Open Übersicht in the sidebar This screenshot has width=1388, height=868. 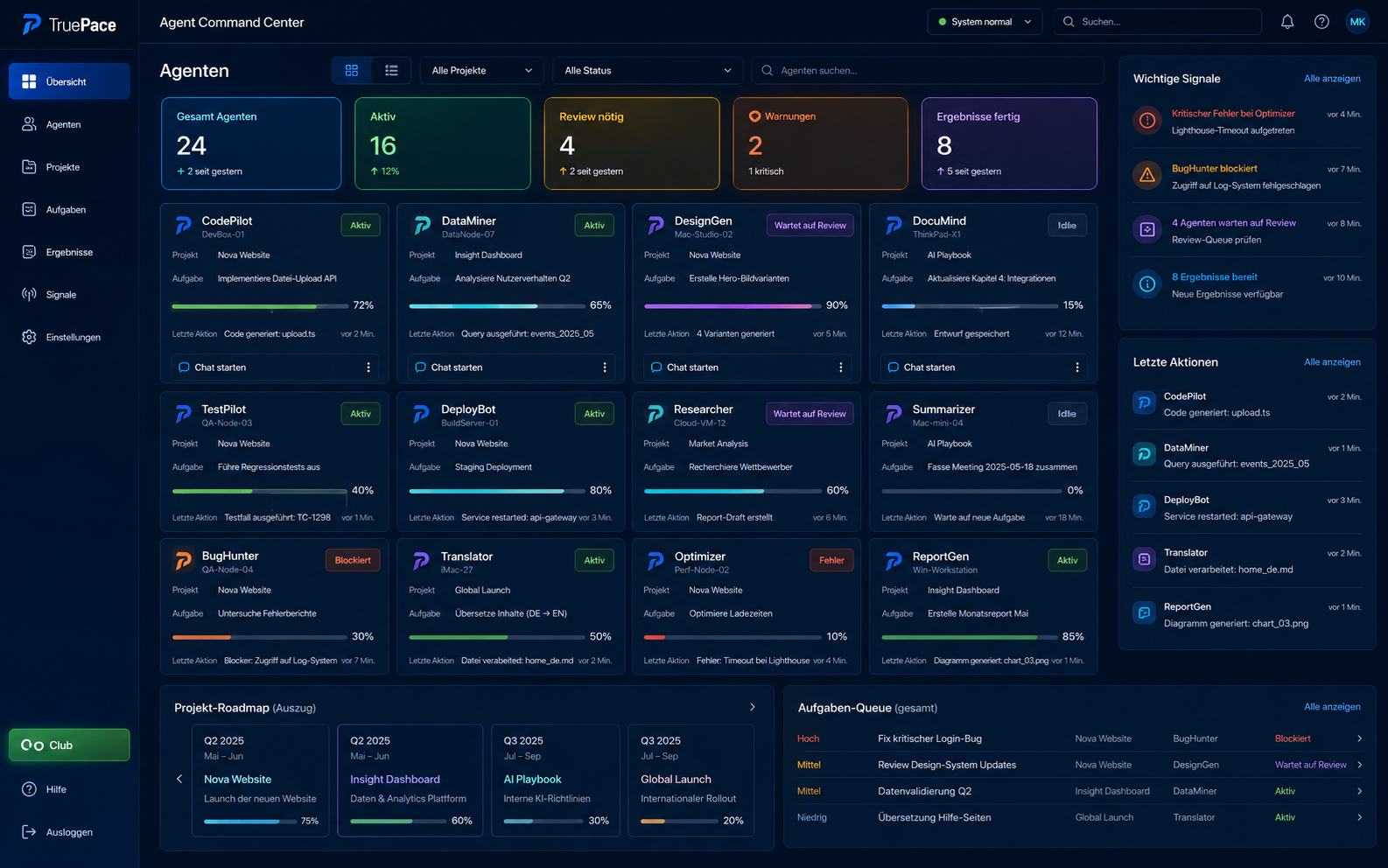[x=69, y=81]
